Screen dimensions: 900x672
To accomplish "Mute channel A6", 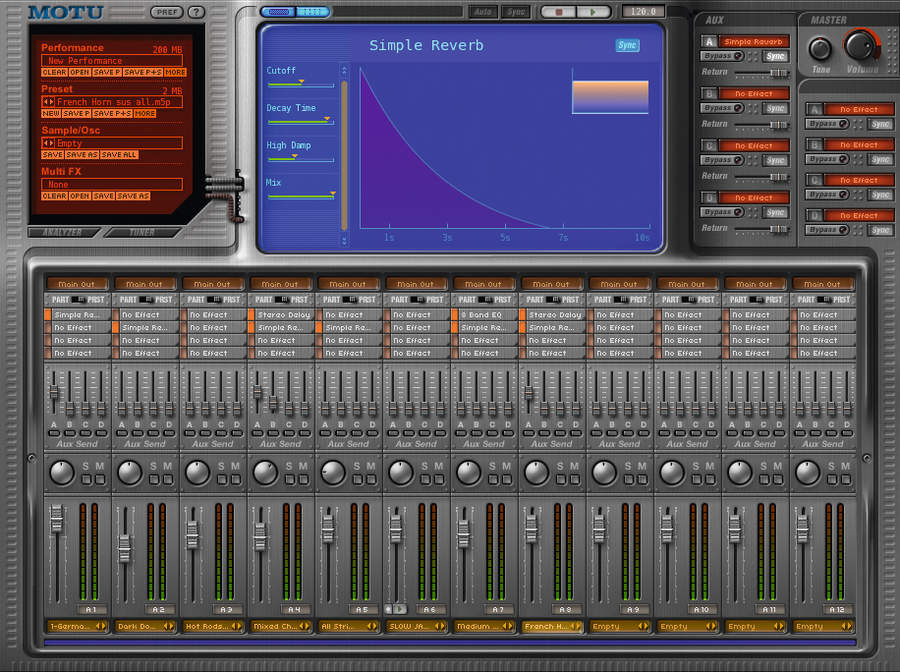I will point(439,479).
